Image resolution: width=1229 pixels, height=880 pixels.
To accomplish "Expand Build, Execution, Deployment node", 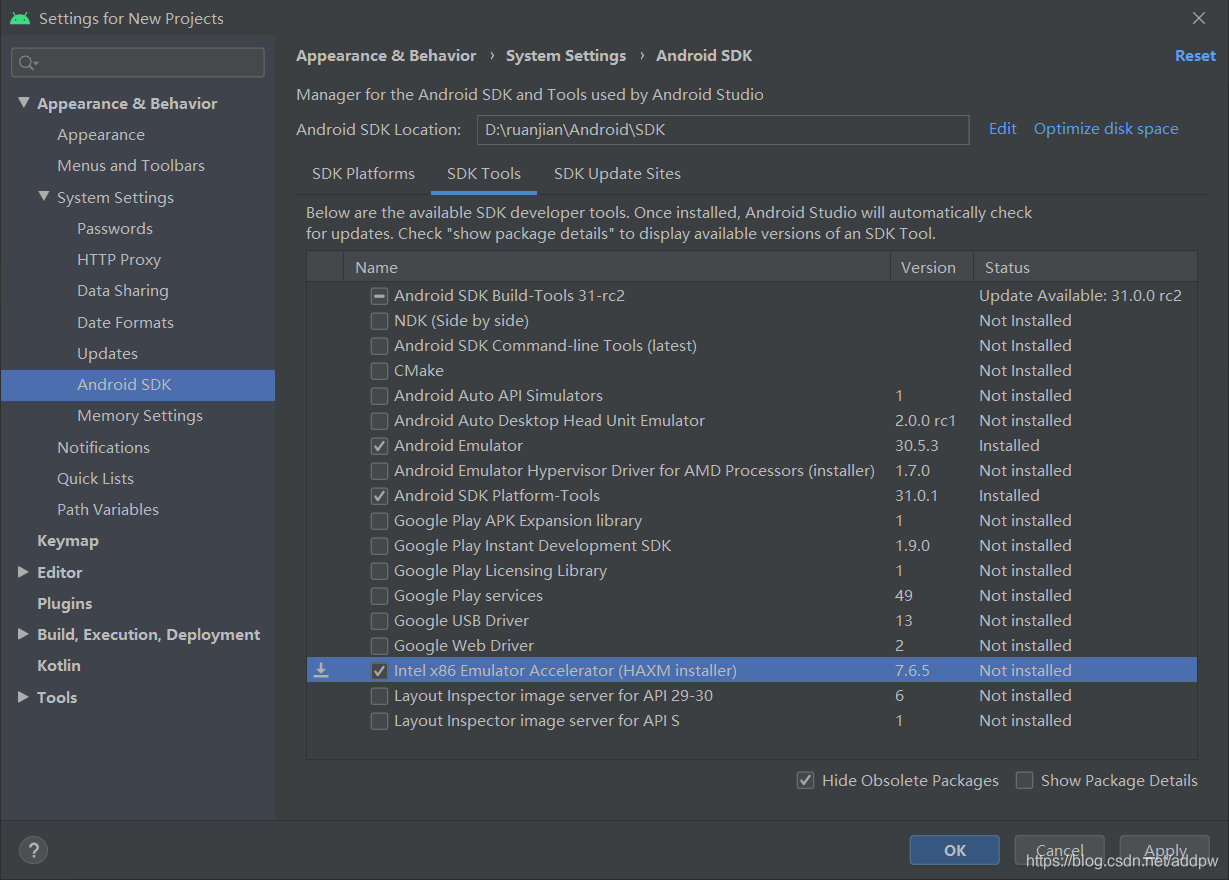I will (23, 634).
